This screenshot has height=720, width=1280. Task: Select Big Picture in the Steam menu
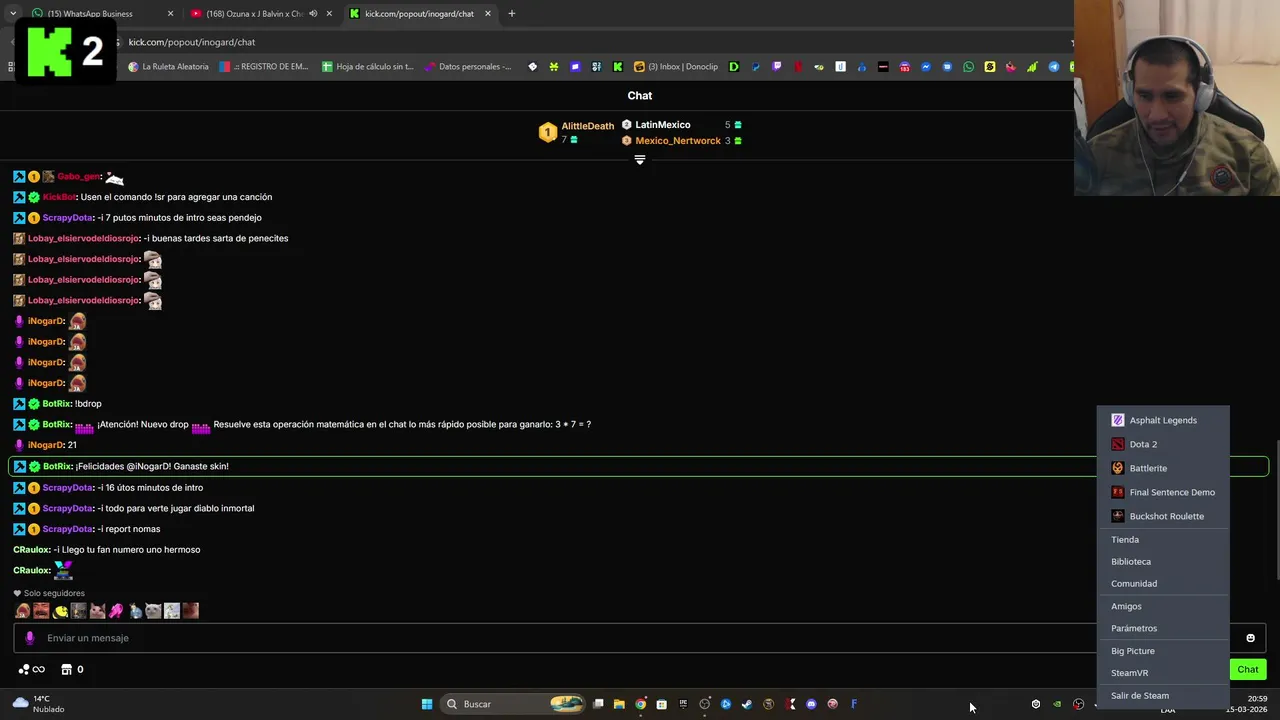[1162, 651]
